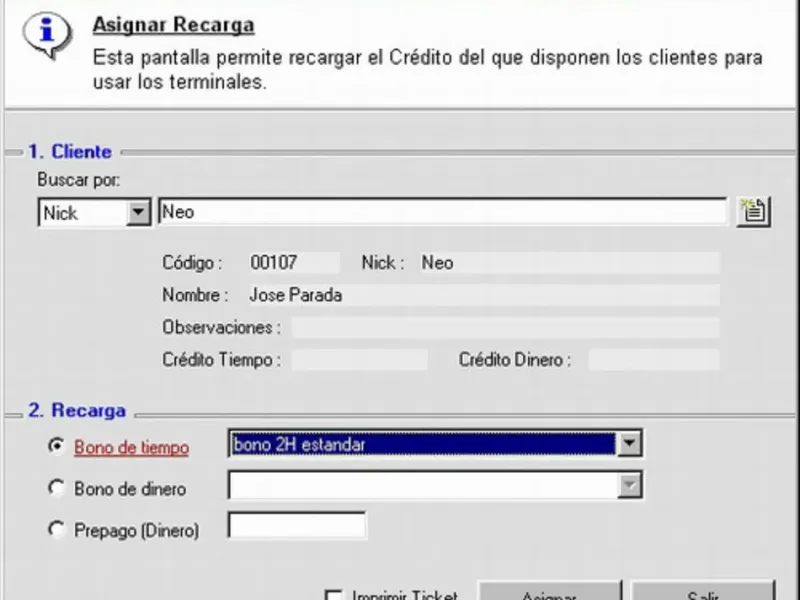Viewport: 800px width, 600px height.
Task: Click the selected bono 2H estandar text
Action: coord(299,444)
